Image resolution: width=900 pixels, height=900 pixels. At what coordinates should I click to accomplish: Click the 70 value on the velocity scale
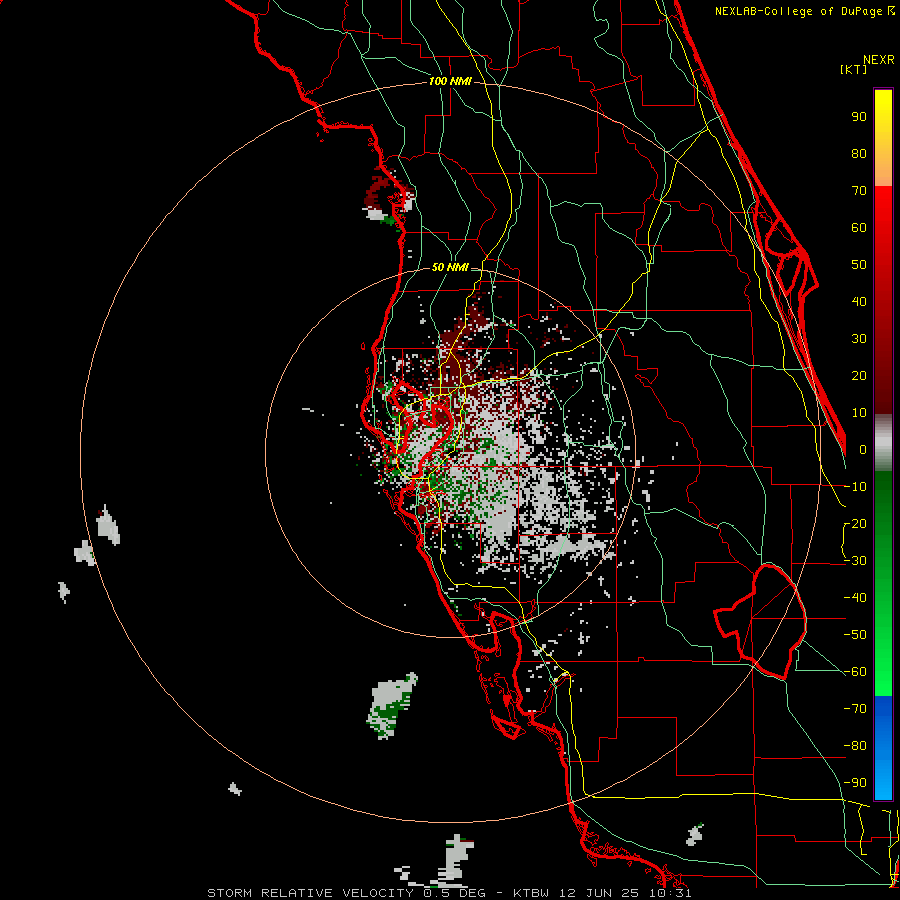[x=859, y=191]
